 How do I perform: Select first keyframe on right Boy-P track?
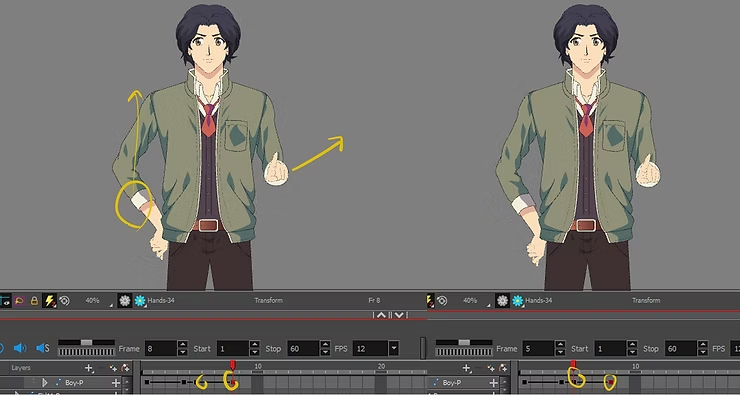click(525, 382)
